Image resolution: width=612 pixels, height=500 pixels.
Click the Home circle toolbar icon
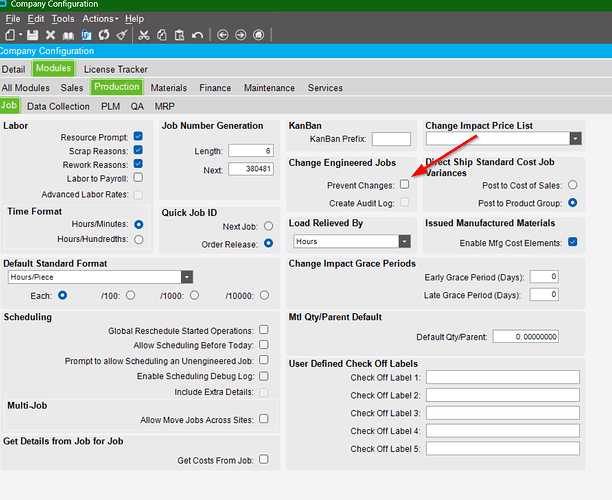pyautogui.click(x=258, y=35)
